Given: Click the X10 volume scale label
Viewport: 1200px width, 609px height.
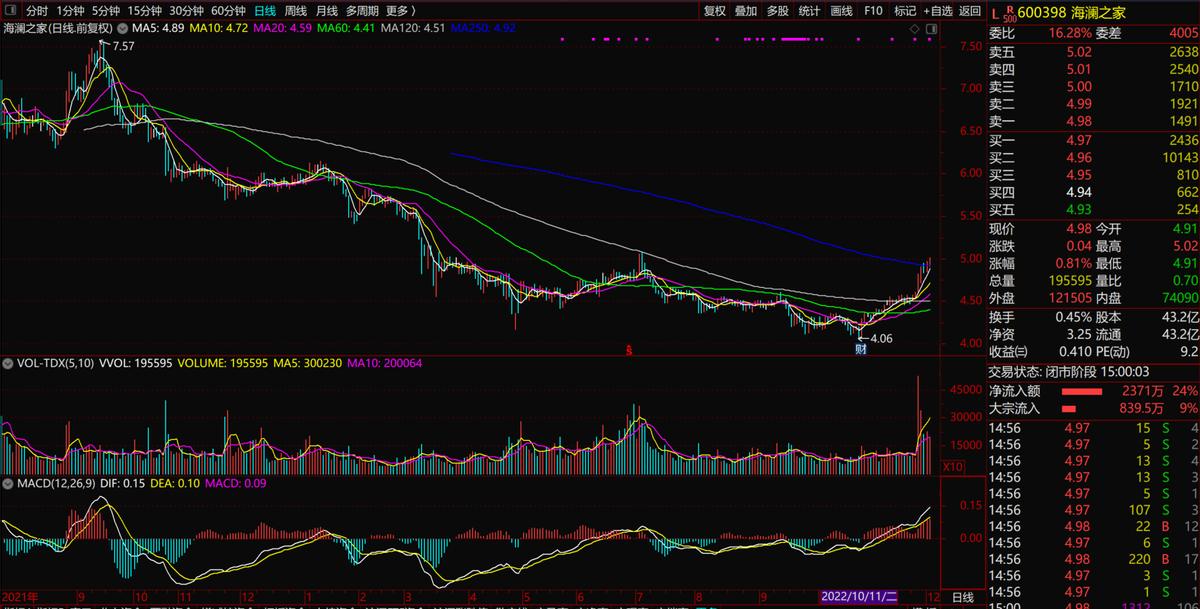Looking at the screenshot, I should (953, 467).
